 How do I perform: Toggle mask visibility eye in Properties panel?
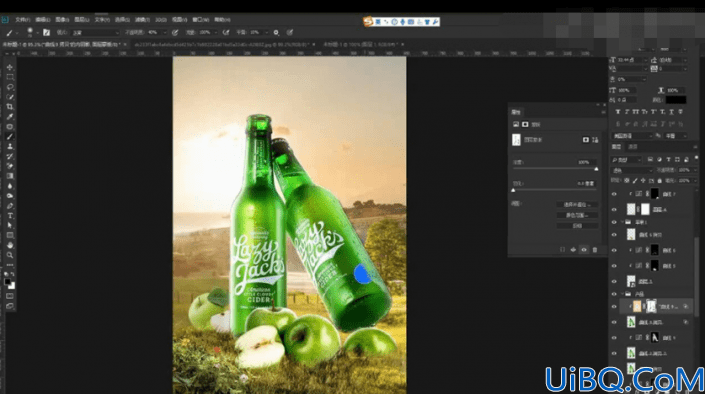click(584, 250)
